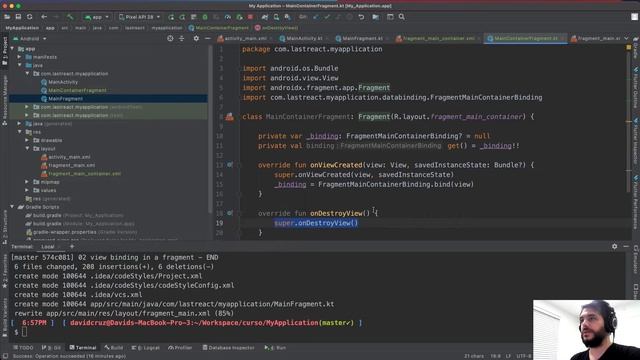Collapse the java folder node
Screen dimensions: 640x360
click(20, 65)
